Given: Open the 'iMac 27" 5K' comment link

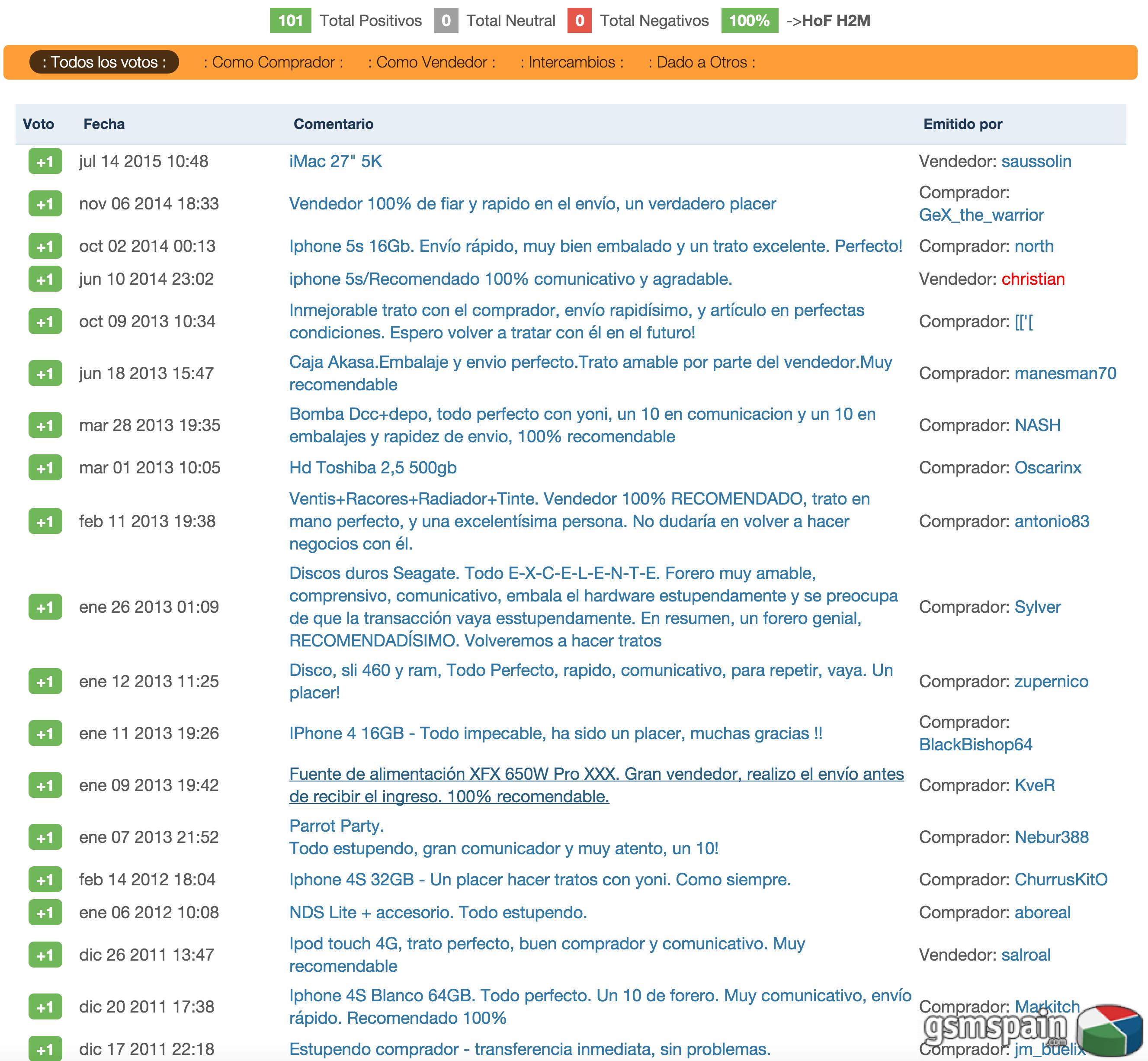Looking at the screenshot, I should tap(335, 161).
